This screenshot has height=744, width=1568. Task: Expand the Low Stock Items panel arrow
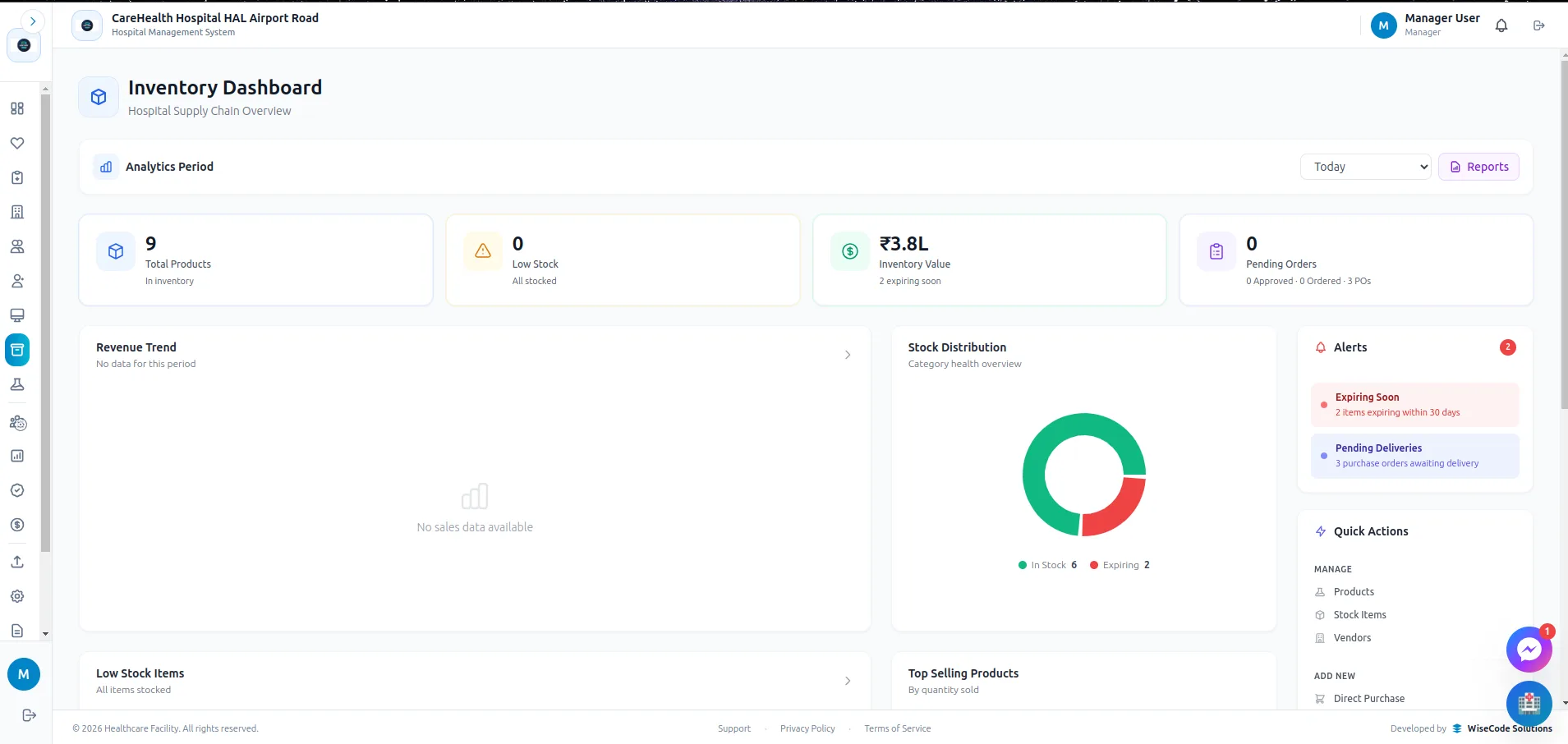coord(848,681)
